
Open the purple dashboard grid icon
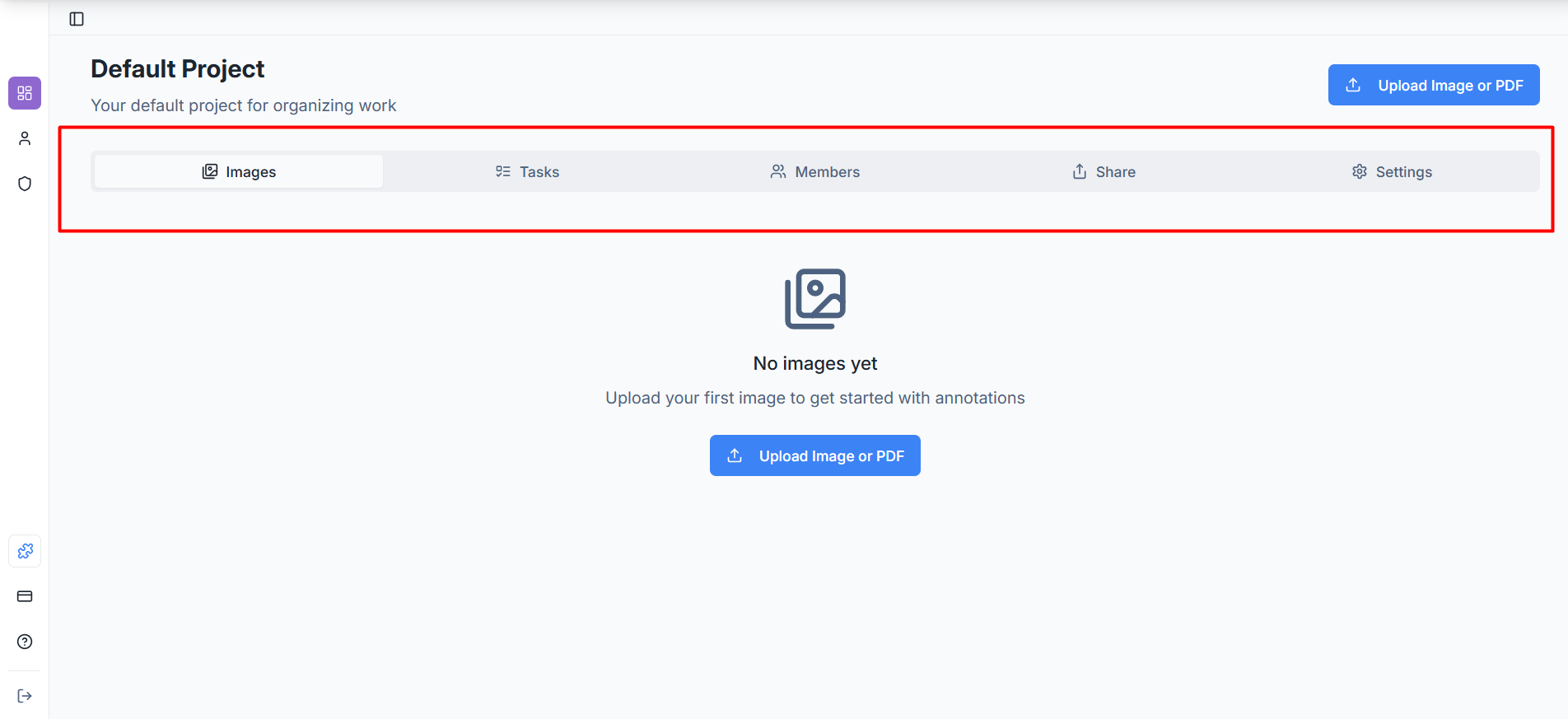25,93
